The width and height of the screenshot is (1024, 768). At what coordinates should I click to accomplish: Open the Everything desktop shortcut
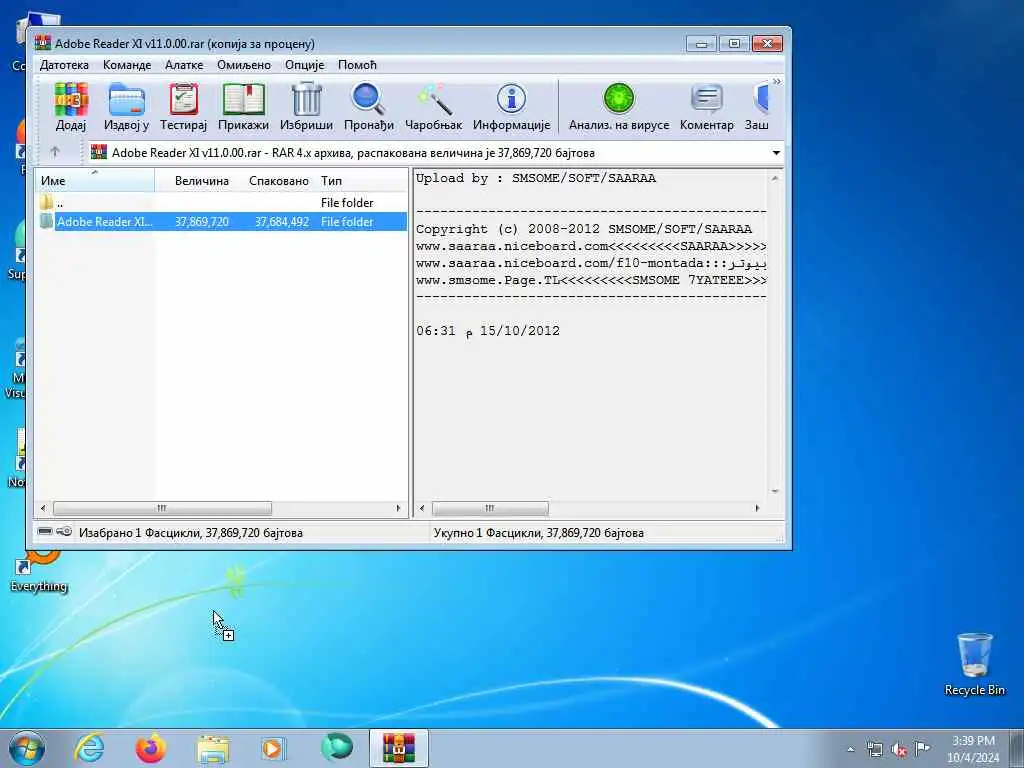click(x=39, y=573)
